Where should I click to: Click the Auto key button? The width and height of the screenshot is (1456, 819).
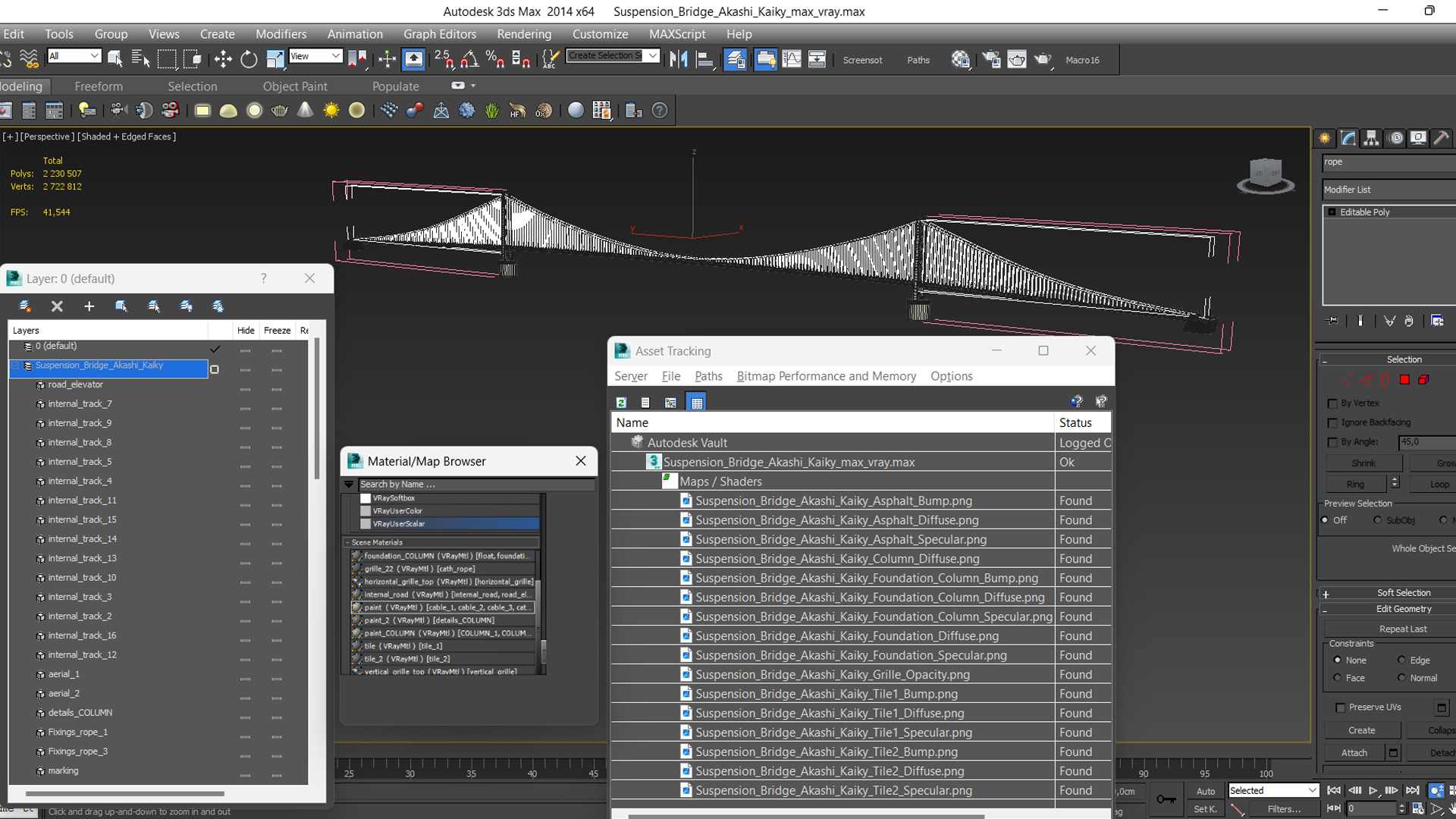(1206, 791)
